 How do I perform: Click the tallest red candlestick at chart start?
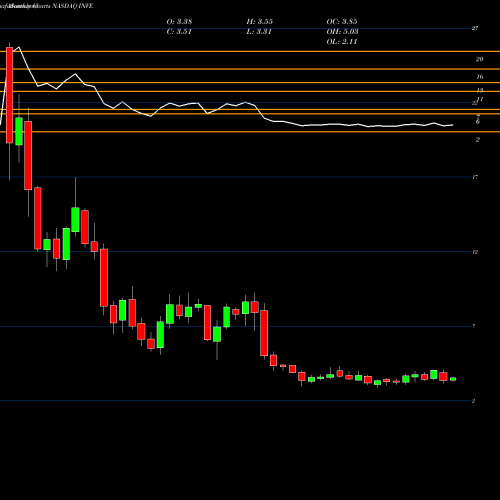(x=9, y=95)
